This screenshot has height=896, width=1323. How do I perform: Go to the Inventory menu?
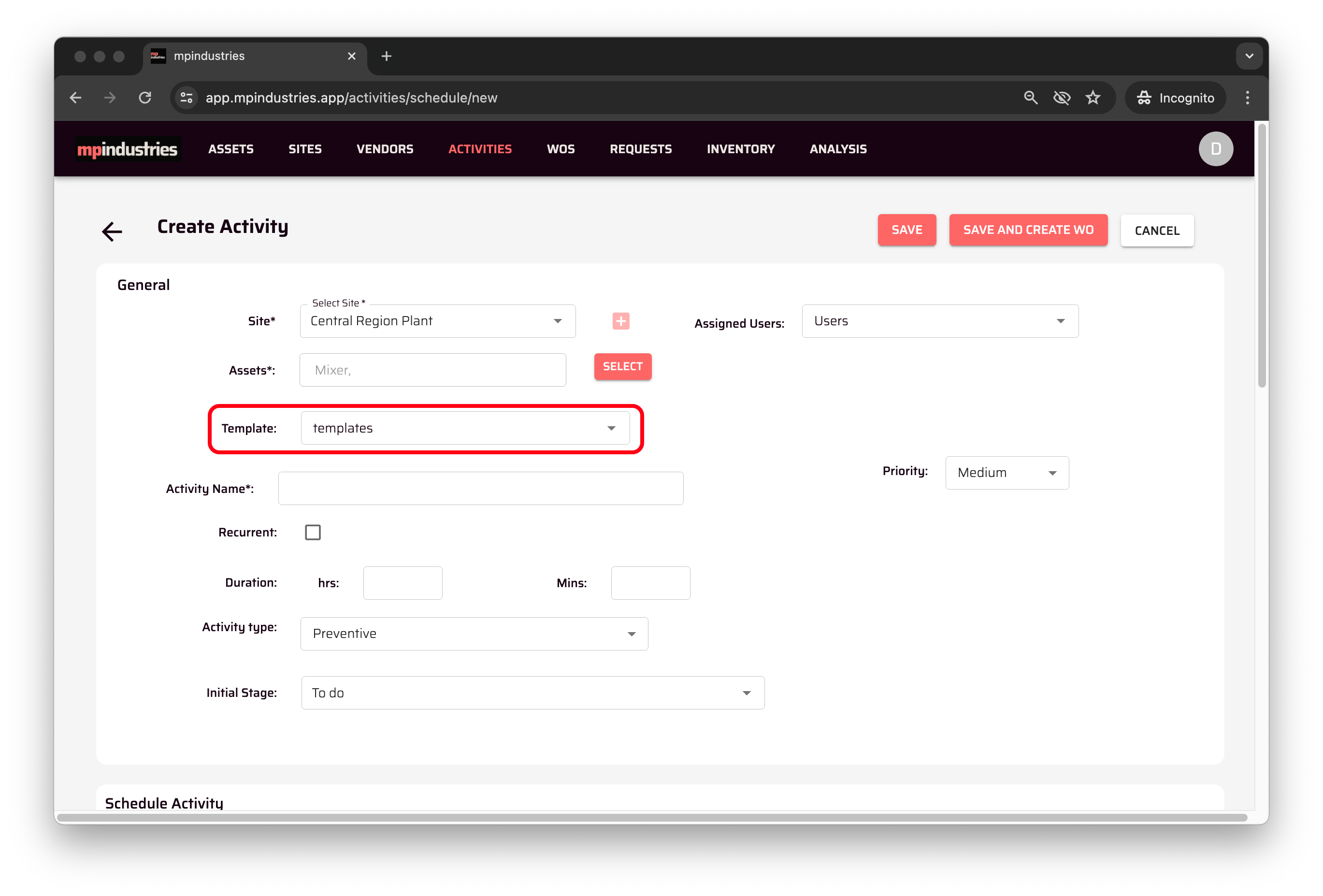click(740, 149)
